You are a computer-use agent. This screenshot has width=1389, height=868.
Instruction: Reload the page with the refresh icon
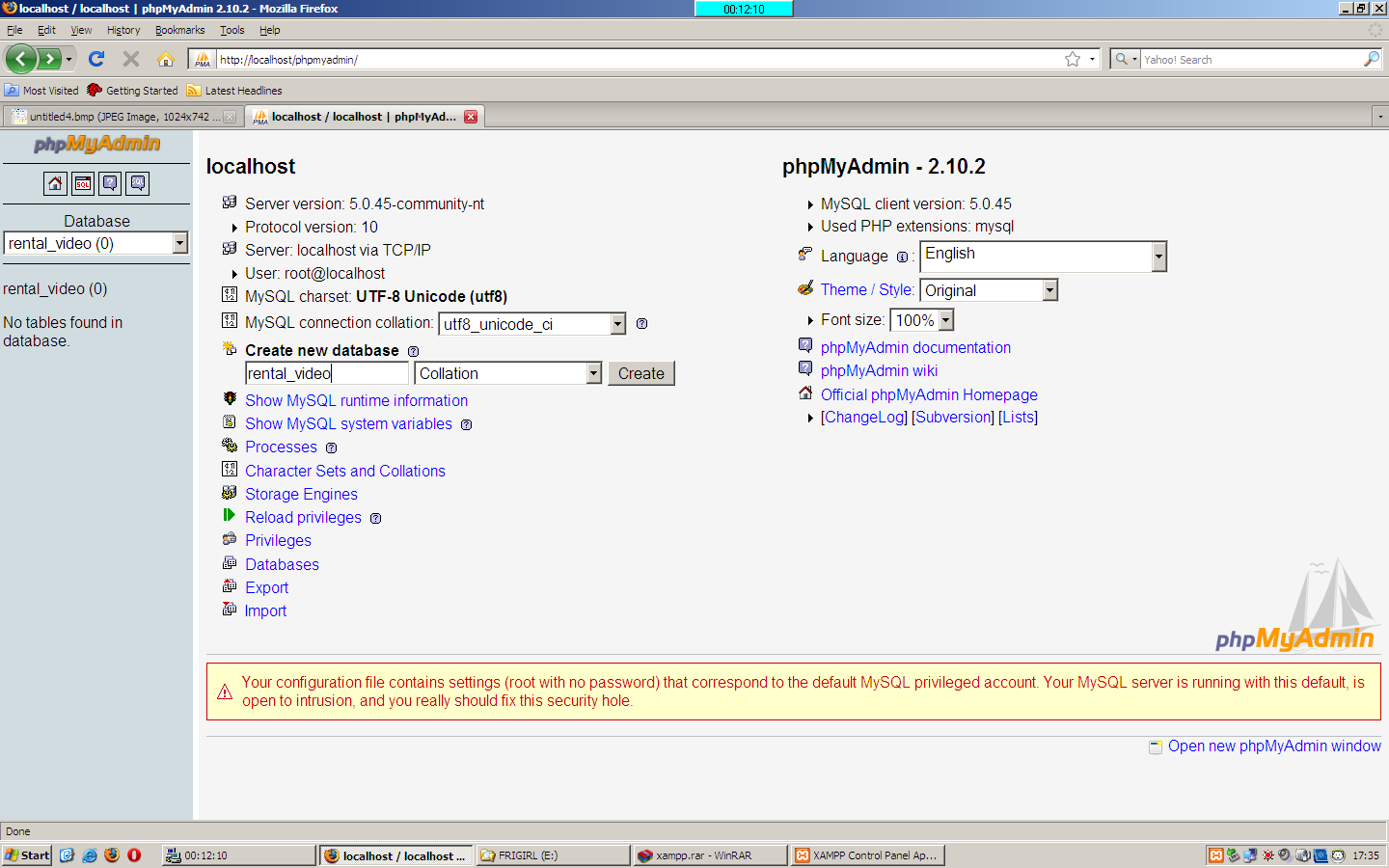tap(96, 59)
